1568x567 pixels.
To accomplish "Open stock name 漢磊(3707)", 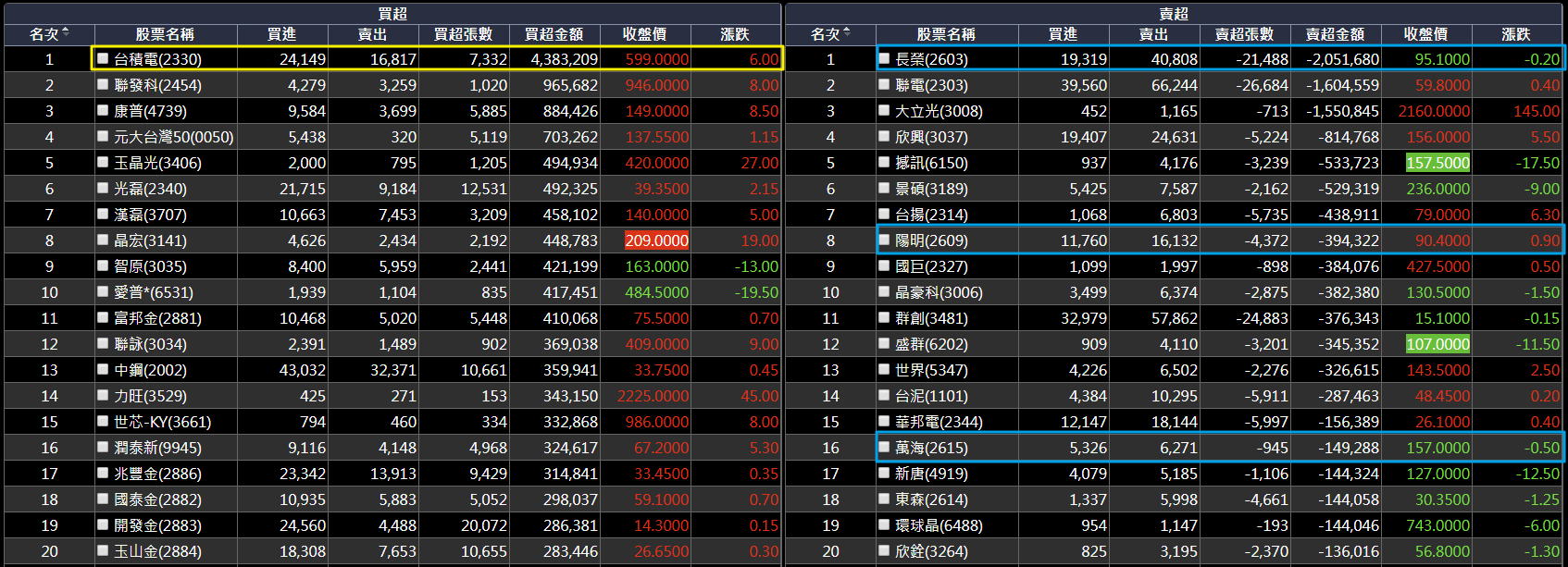I will (x=150, y=214).
